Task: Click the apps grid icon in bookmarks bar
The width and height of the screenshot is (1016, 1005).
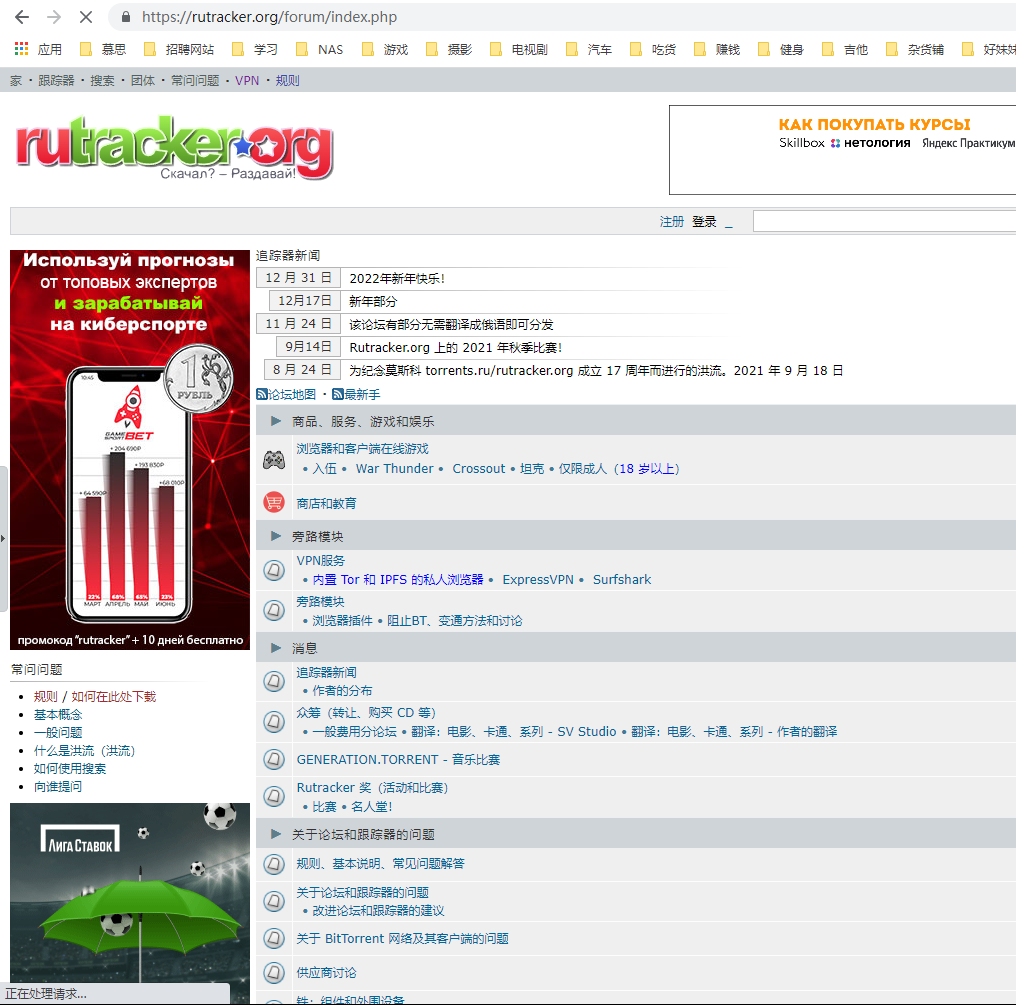Action: (21, 49)
